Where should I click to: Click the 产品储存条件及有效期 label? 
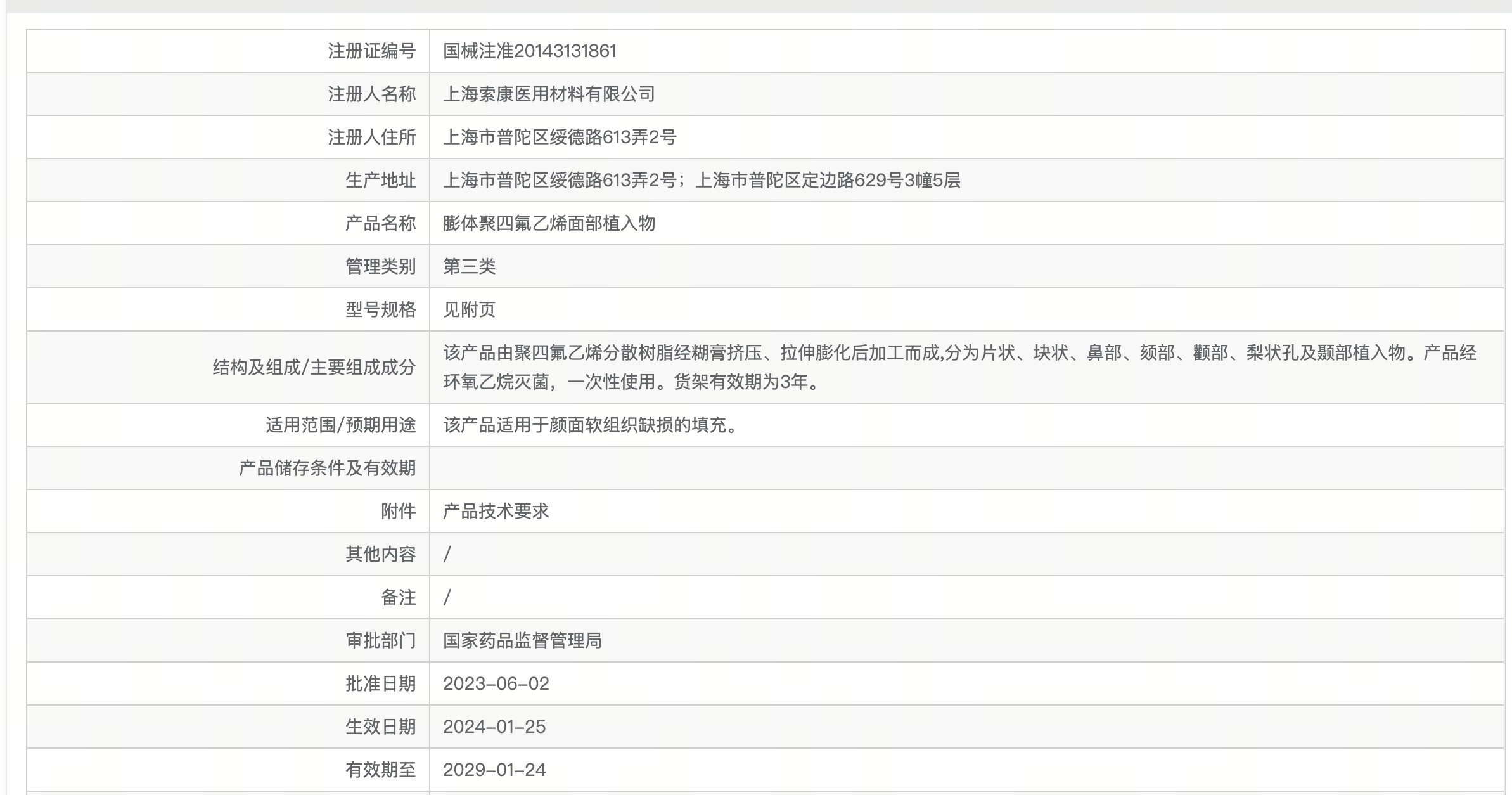coord(327,468)
